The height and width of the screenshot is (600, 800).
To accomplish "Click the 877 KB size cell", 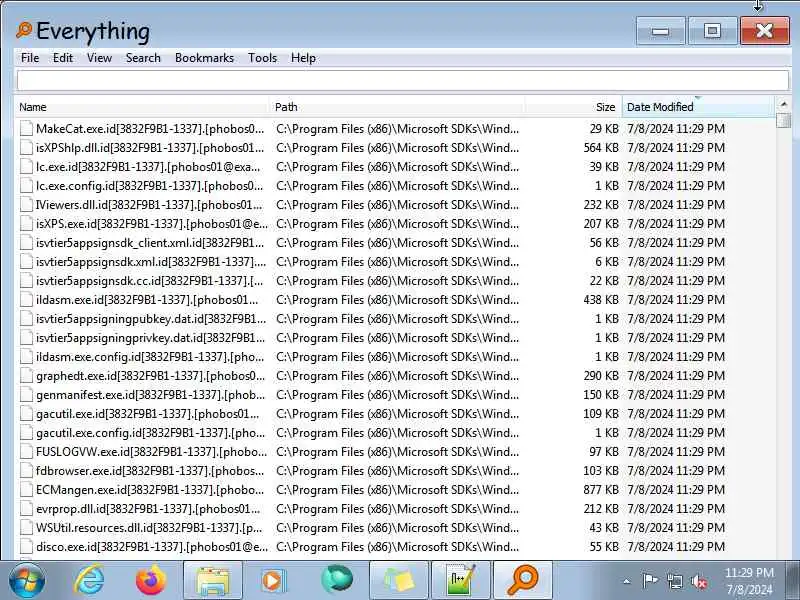I will point(601,490).
